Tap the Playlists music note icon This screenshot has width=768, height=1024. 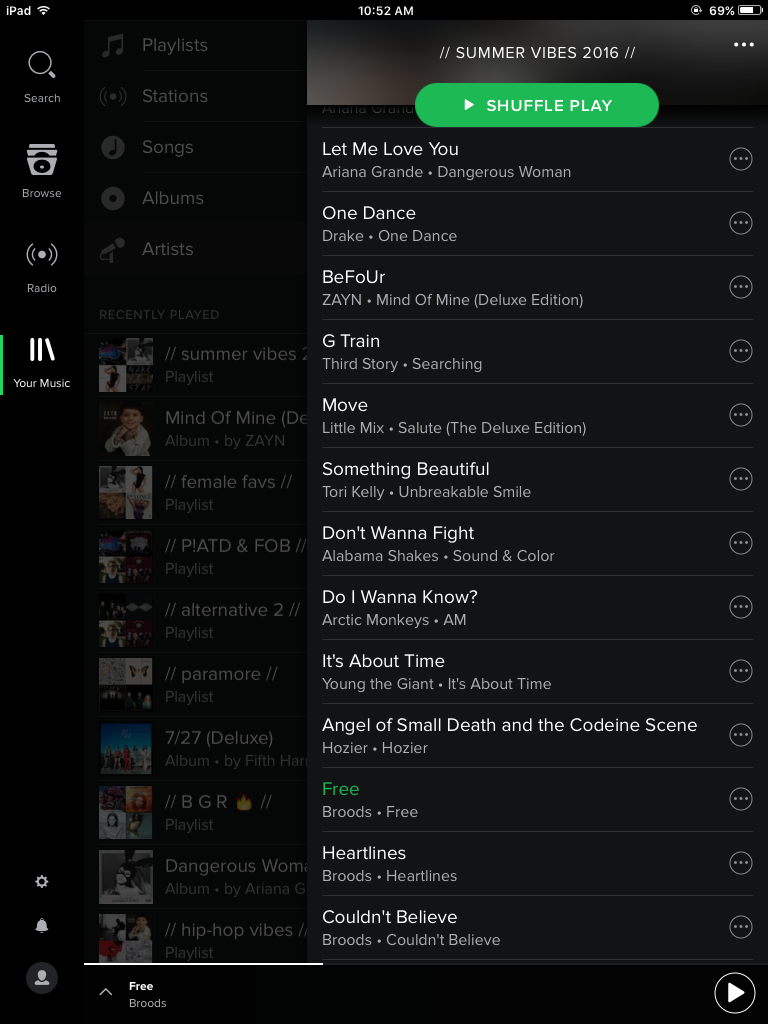pos(113,46)
